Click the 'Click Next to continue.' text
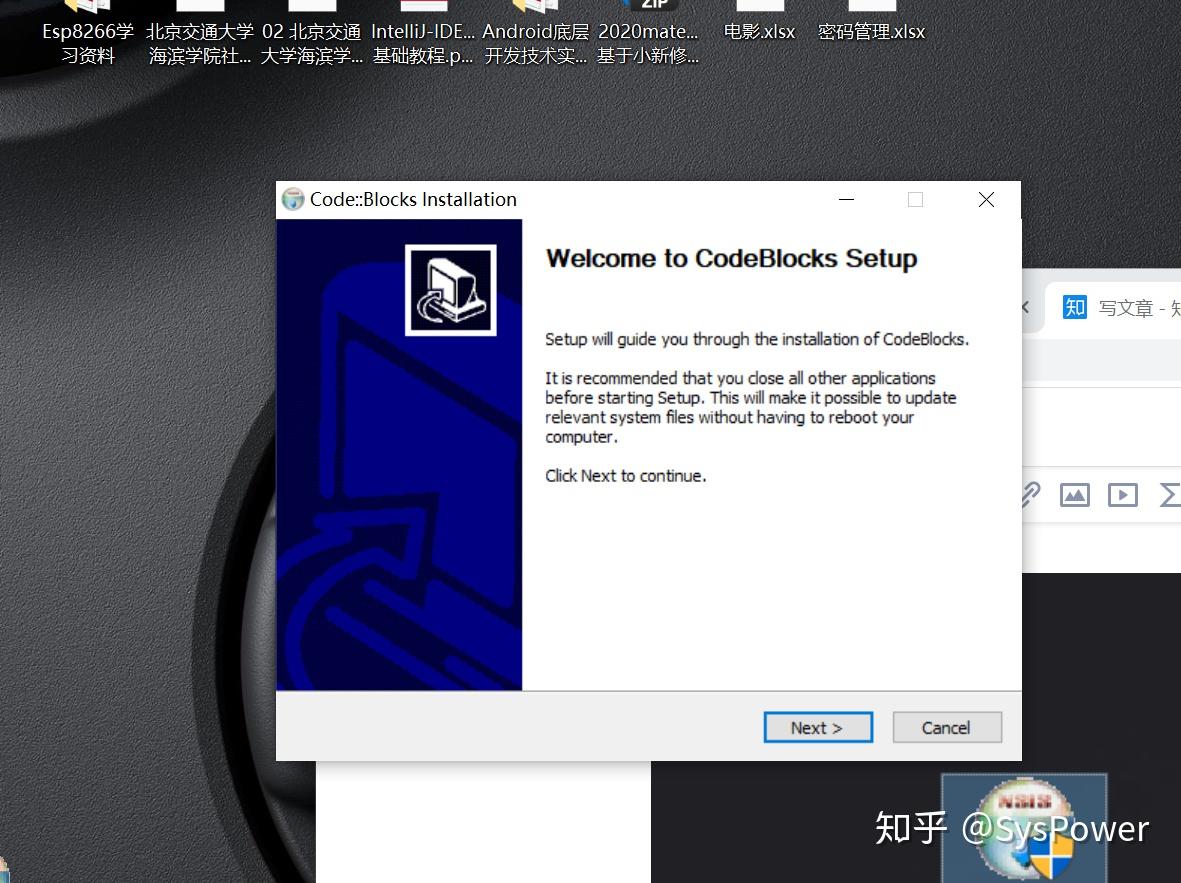Image resolution: width=1181 pixels, height=883 pixels. (625, 475)
